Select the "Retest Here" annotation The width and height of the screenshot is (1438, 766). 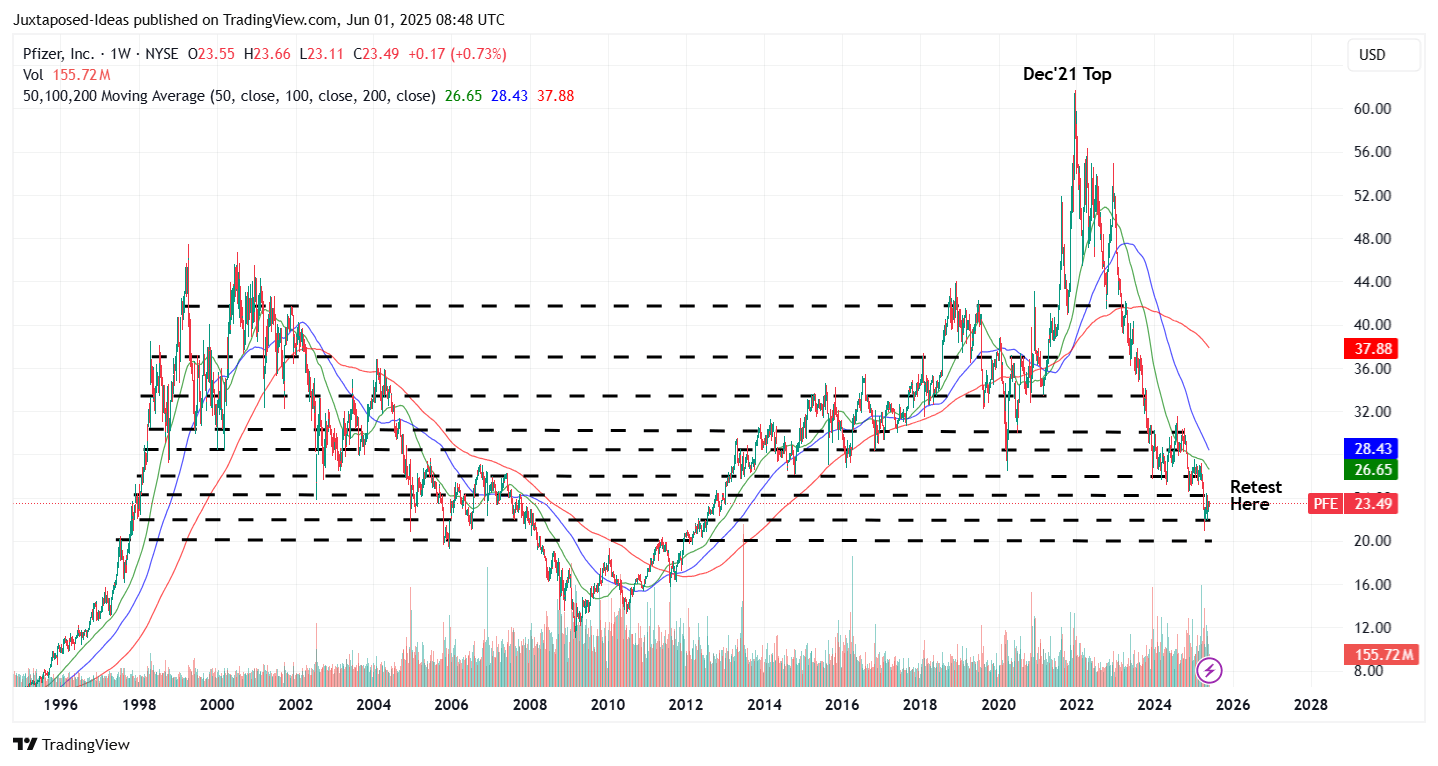pos(1256,495)
